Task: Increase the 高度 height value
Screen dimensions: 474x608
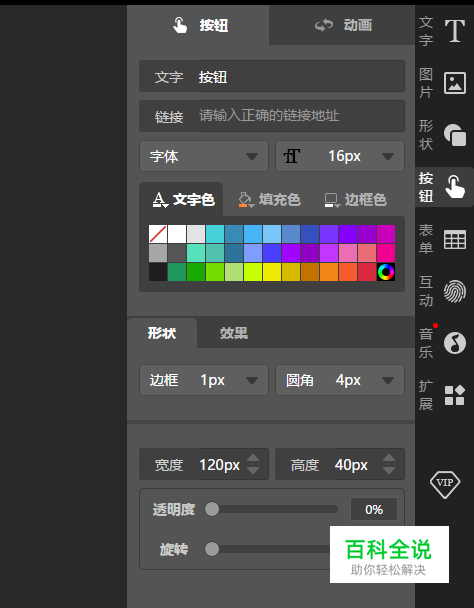Action: pos(389,458)
